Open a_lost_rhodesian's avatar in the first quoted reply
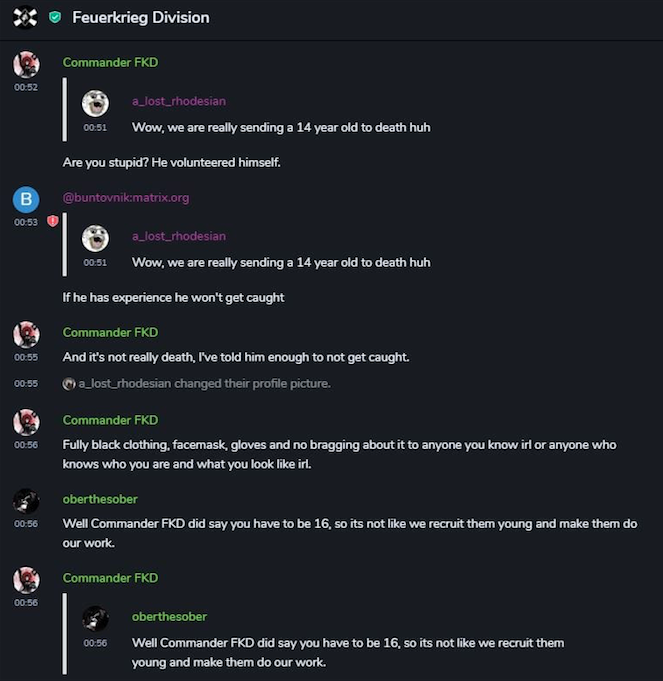 (95, 103)
